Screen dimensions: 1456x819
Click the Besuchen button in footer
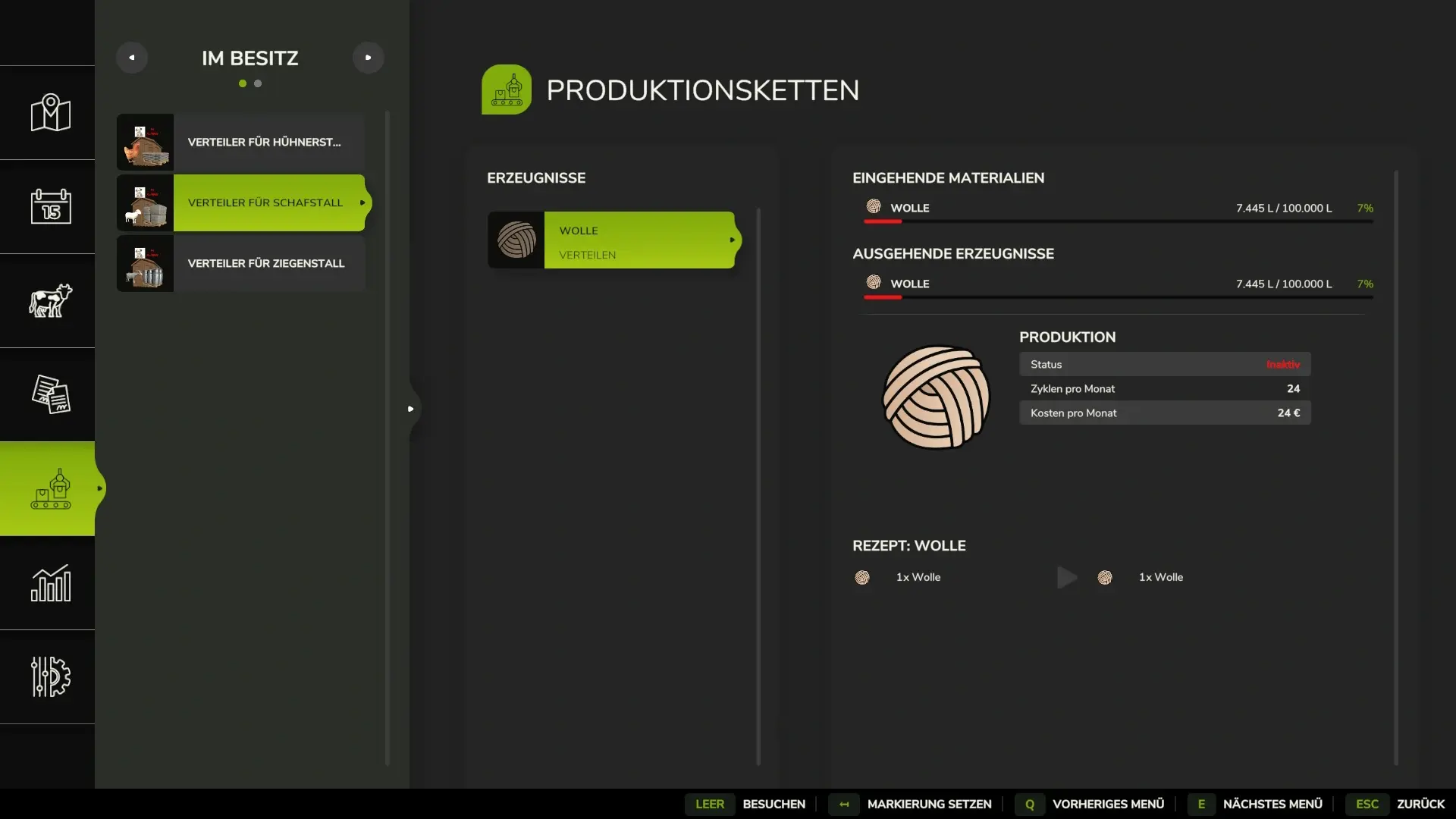[773, 804]
